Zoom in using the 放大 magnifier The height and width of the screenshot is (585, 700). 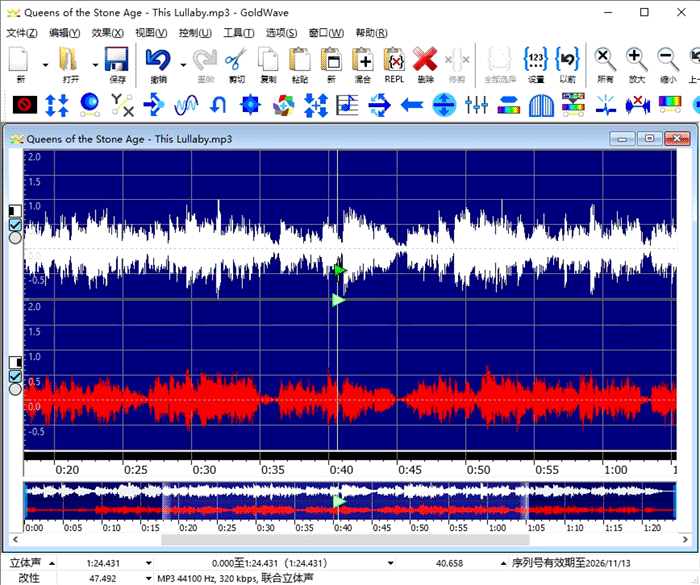pyautogui.click(x=637, y=60)
